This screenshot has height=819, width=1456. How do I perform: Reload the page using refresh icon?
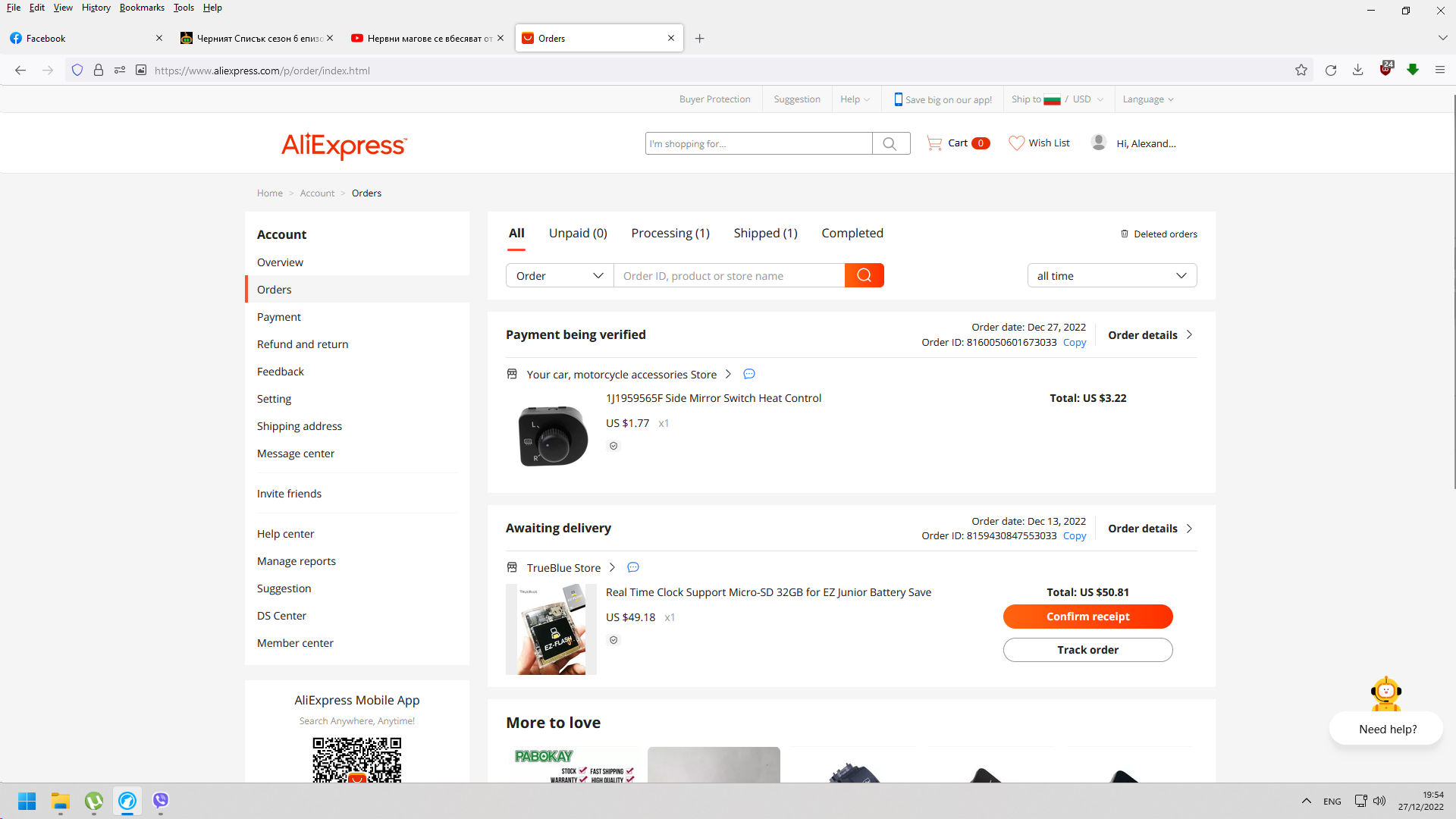(x=1330, y=71)
